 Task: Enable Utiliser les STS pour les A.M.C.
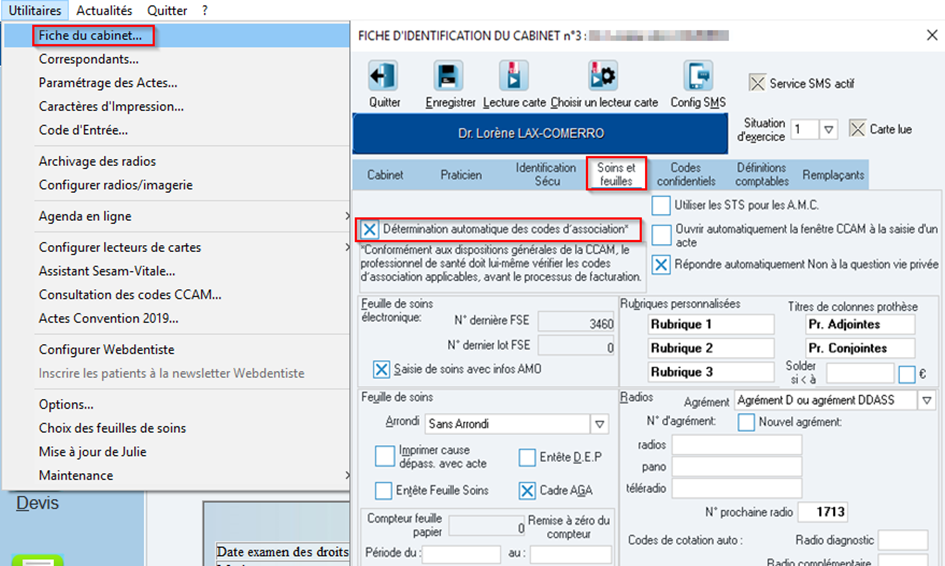click(661, 206)
